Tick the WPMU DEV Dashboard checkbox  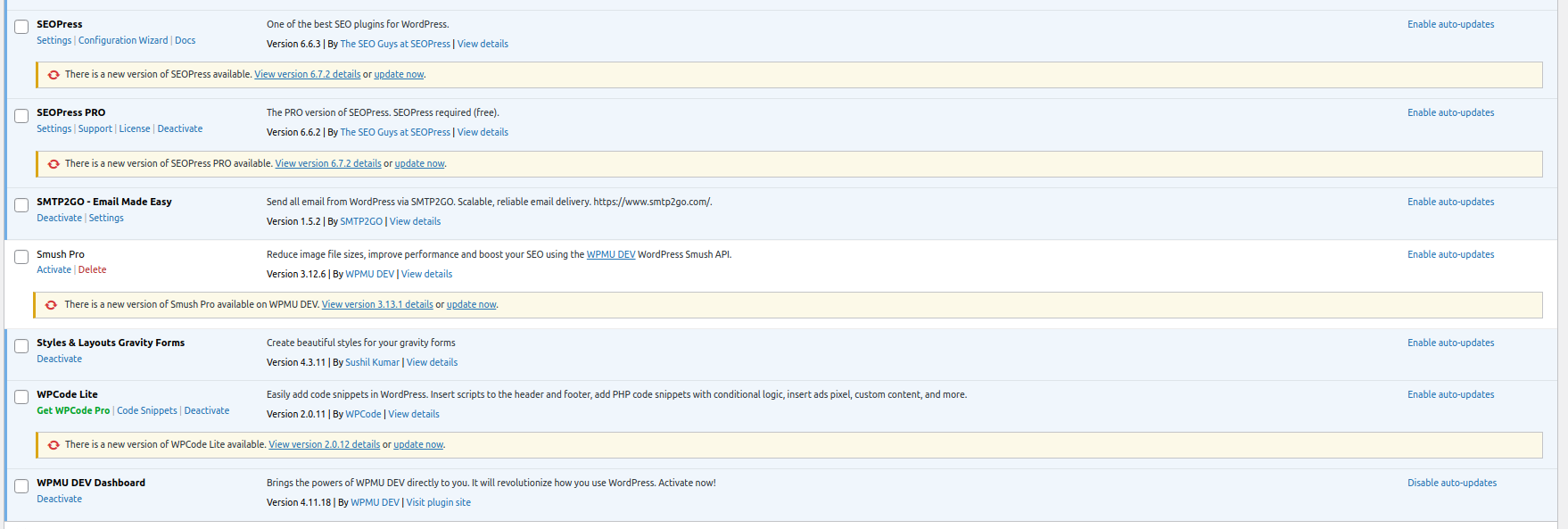point(21,486)
